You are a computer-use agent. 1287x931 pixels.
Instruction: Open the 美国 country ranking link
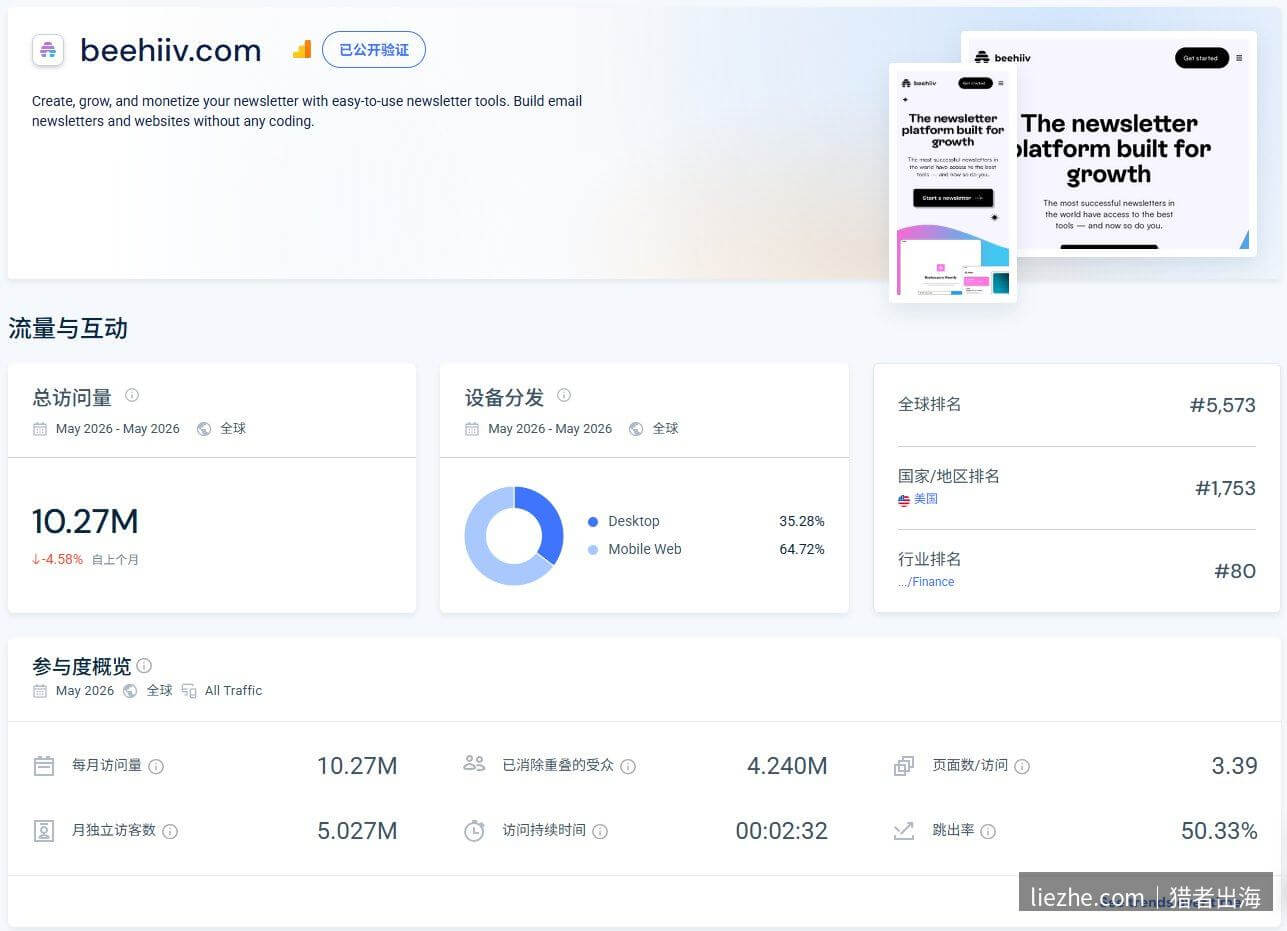point(926,499)
